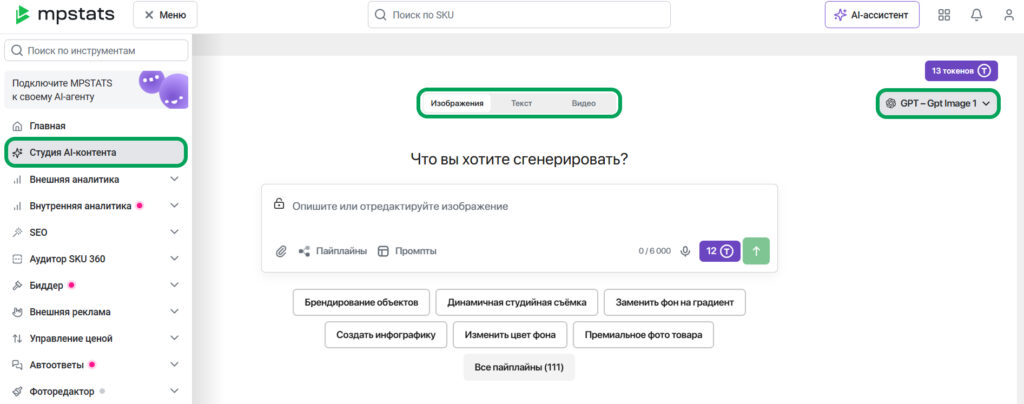Click the Внешняя реклама icon
1024x404 pixels.
click(18, 312)
